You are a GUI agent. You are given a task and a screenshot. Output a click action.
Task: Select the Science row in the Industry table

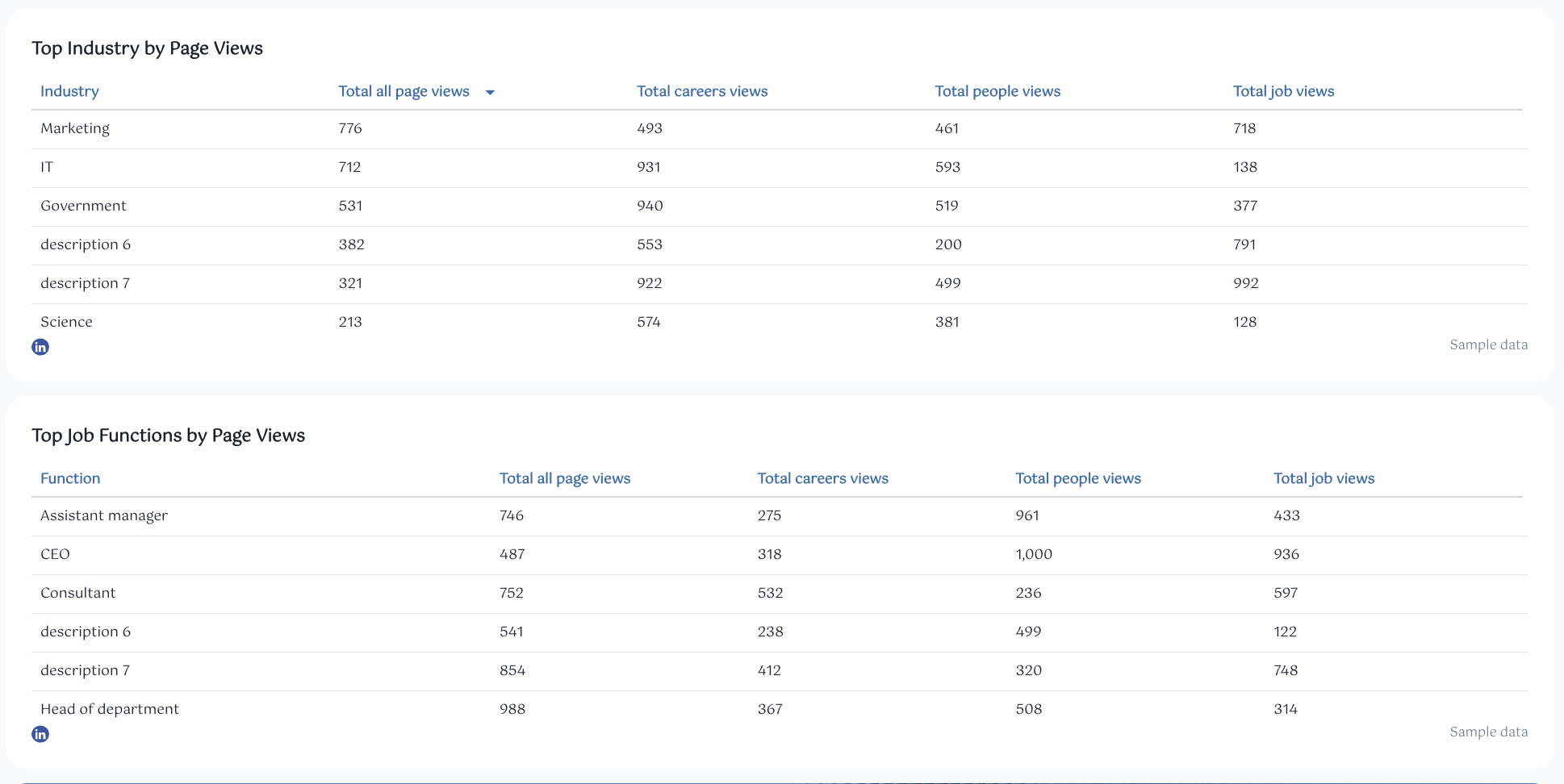[x=66, y=321]
